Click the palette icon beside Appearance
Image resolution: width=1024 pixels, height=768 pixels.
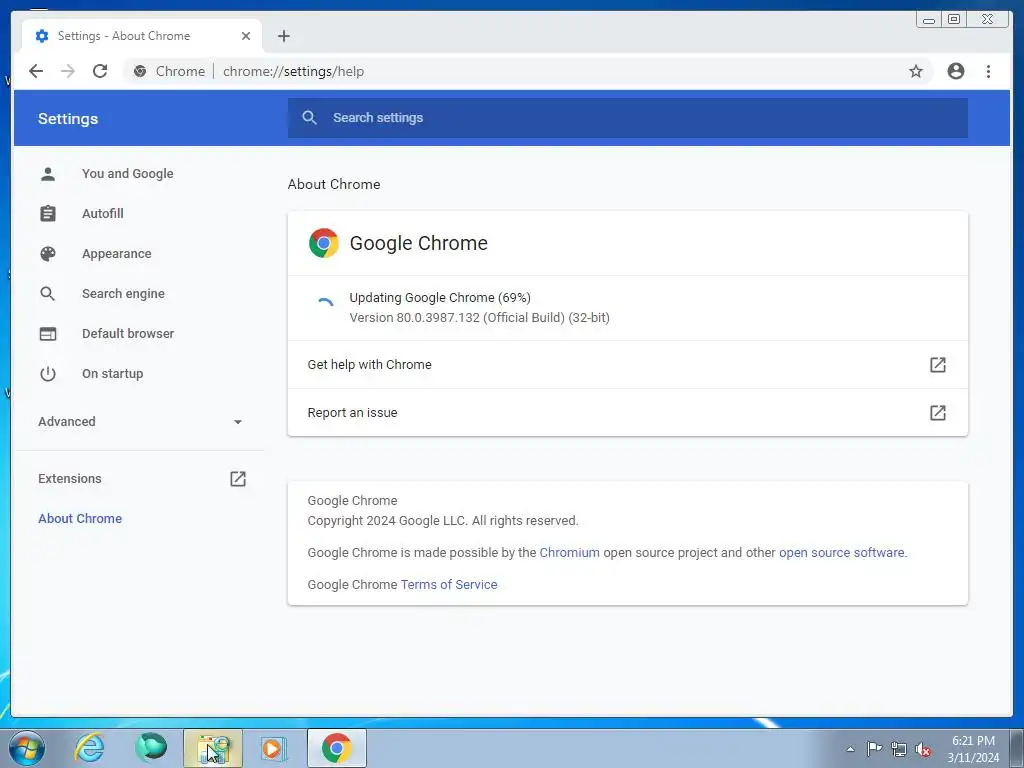(48, 253)
